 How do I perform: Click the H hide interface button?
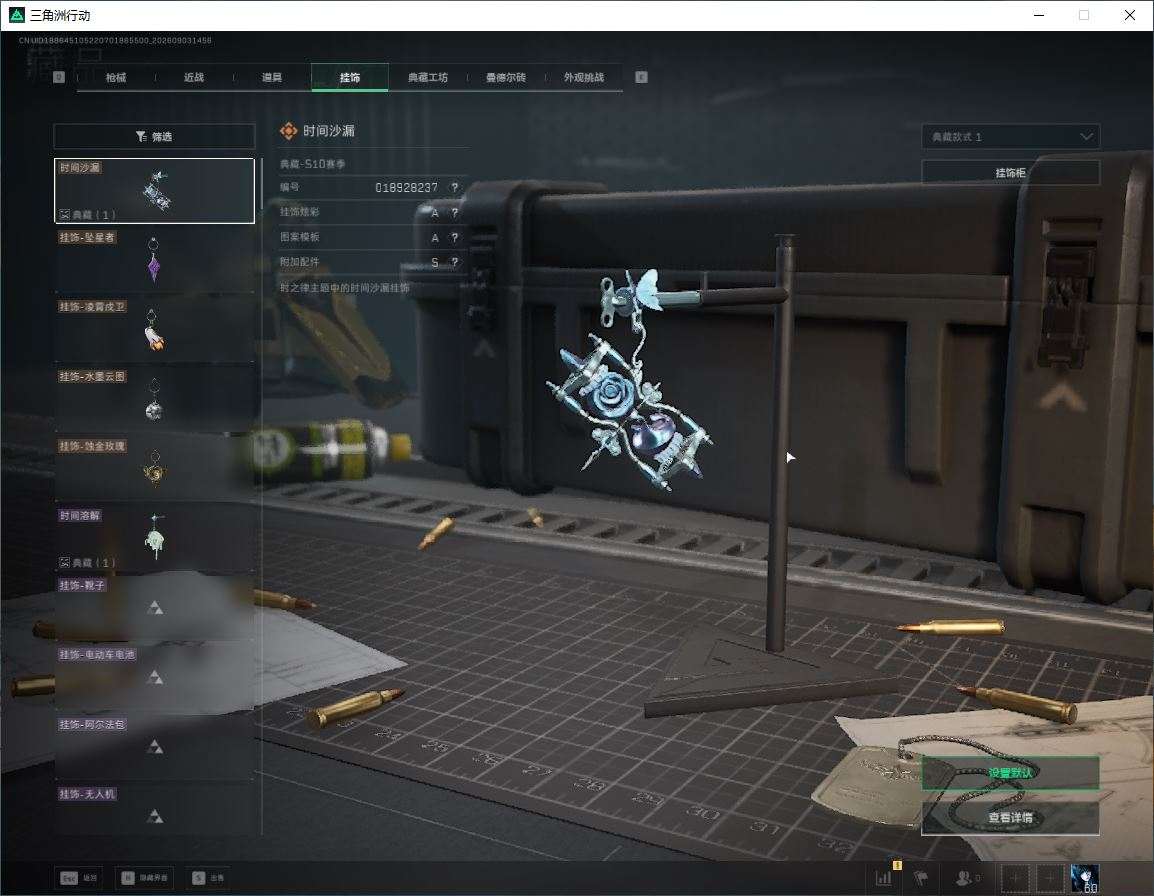pyautogui.click(x=144, y=878)
